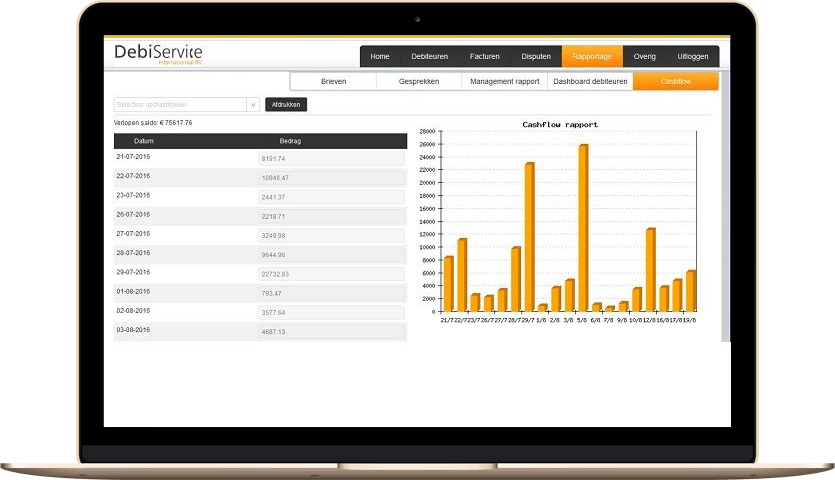This screenshot has height=480, width=835.
Task: Expand the Selecteer opdrachtgever dropdown arrow
Action: coord(253,104)
